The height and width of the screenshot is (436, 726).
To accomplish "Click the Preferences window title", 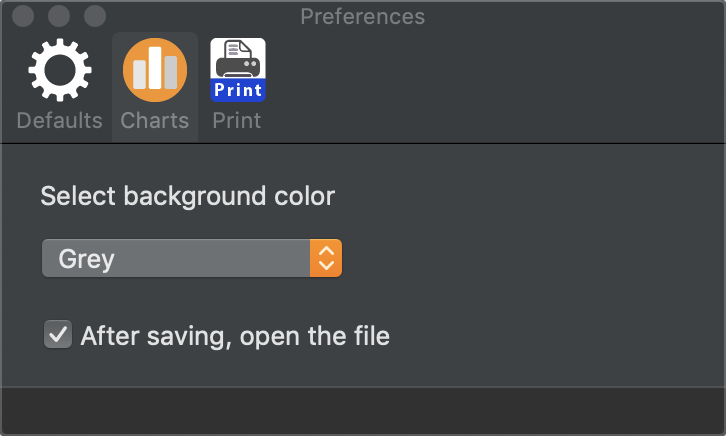I will point(363,17).
